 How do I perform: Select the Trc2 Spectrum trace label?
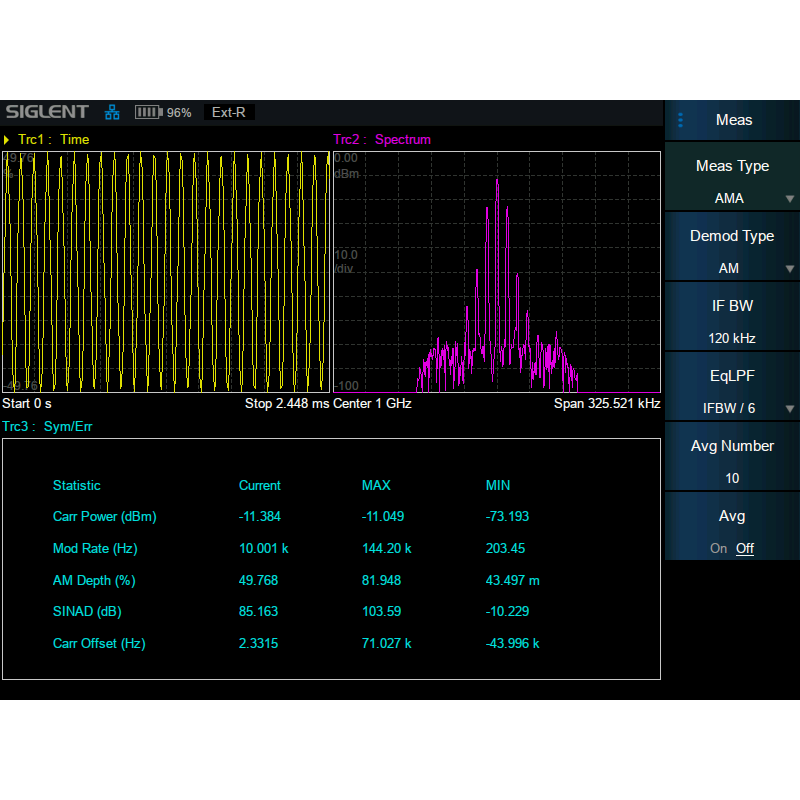[382, 140]
